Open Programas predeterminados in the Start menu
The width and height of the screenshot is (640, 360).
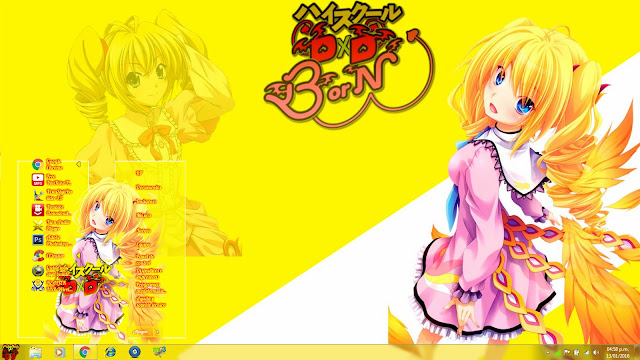pyautogui.click(x=150, y=288)
